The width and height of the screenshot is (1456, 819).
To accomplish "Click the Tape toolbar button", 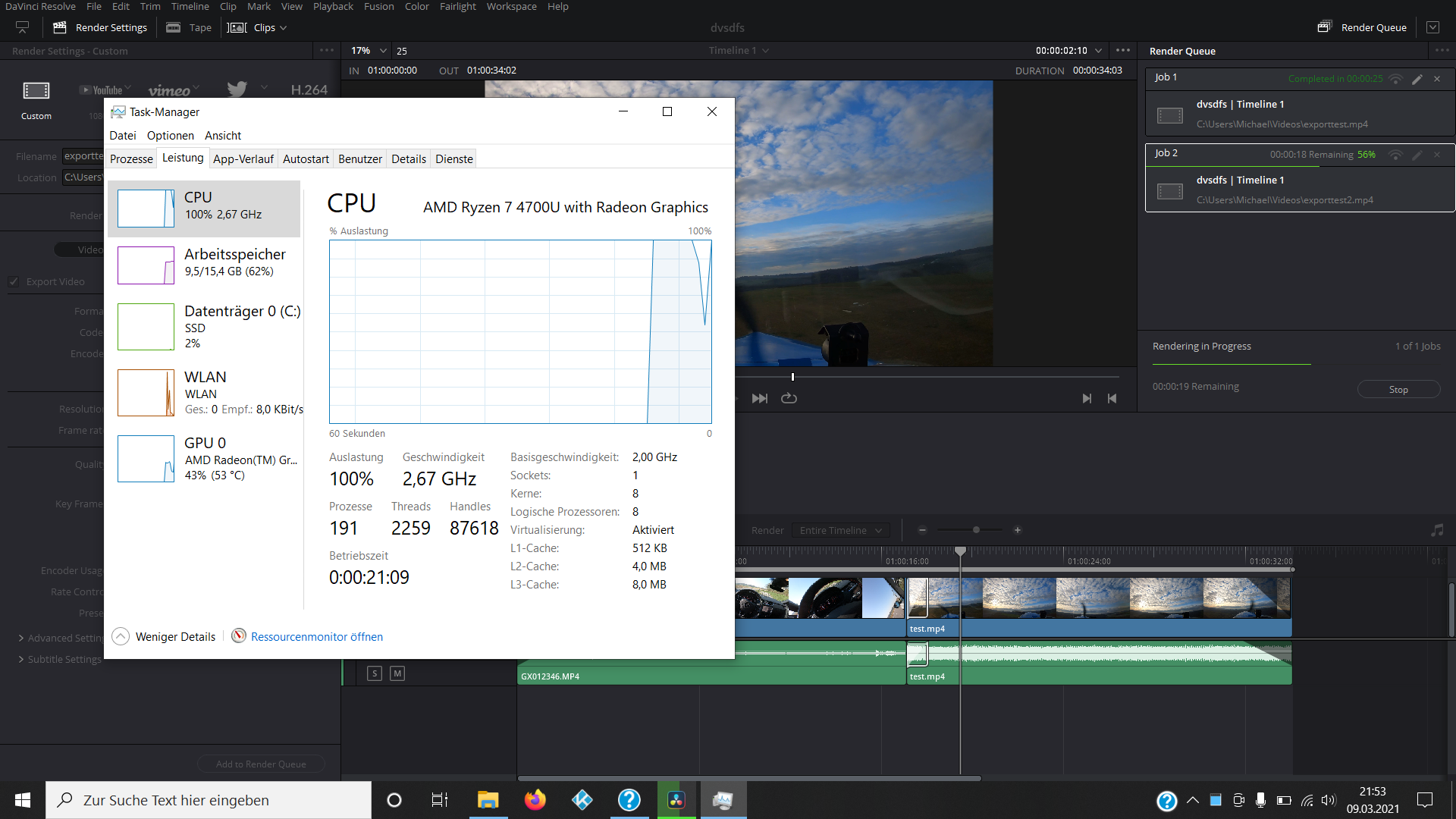I will (x=189, y=27).
